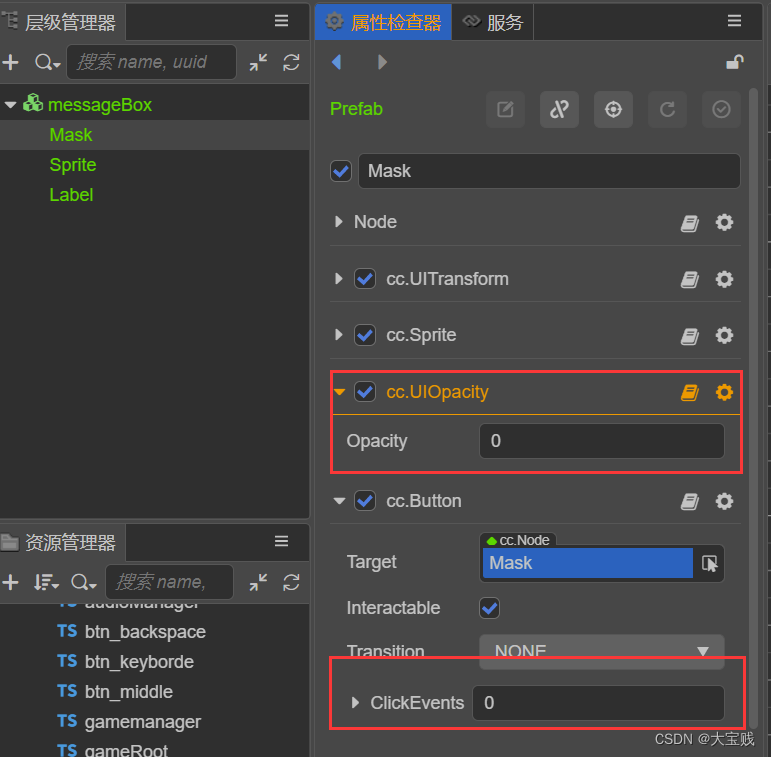Click the refresh icon in hierarchy panel
Screen dimensions: 771x757
pos(291,62)
